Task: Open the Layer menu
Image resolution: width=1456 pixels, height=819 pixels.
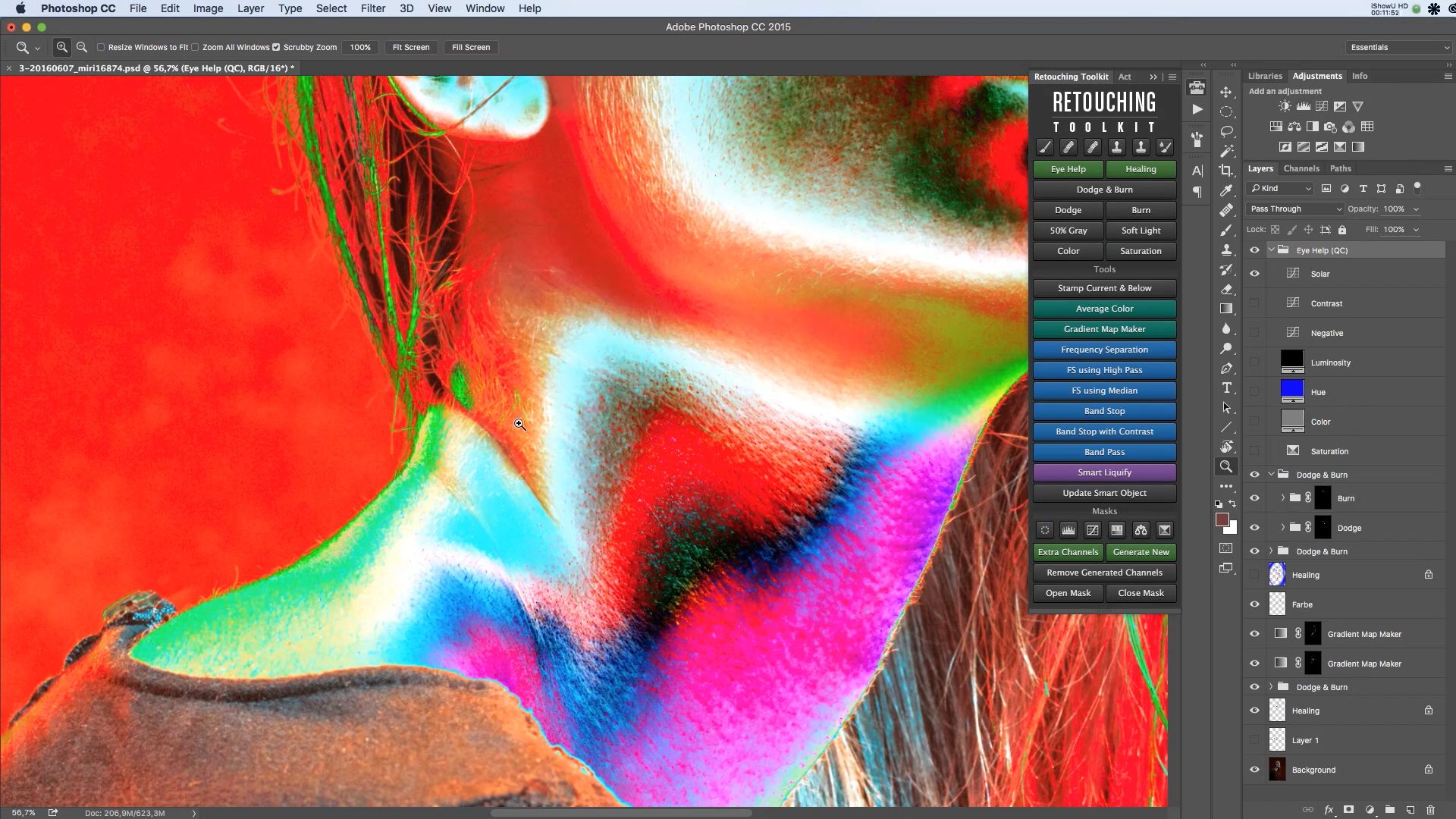Action: click(x=250, y=8)
